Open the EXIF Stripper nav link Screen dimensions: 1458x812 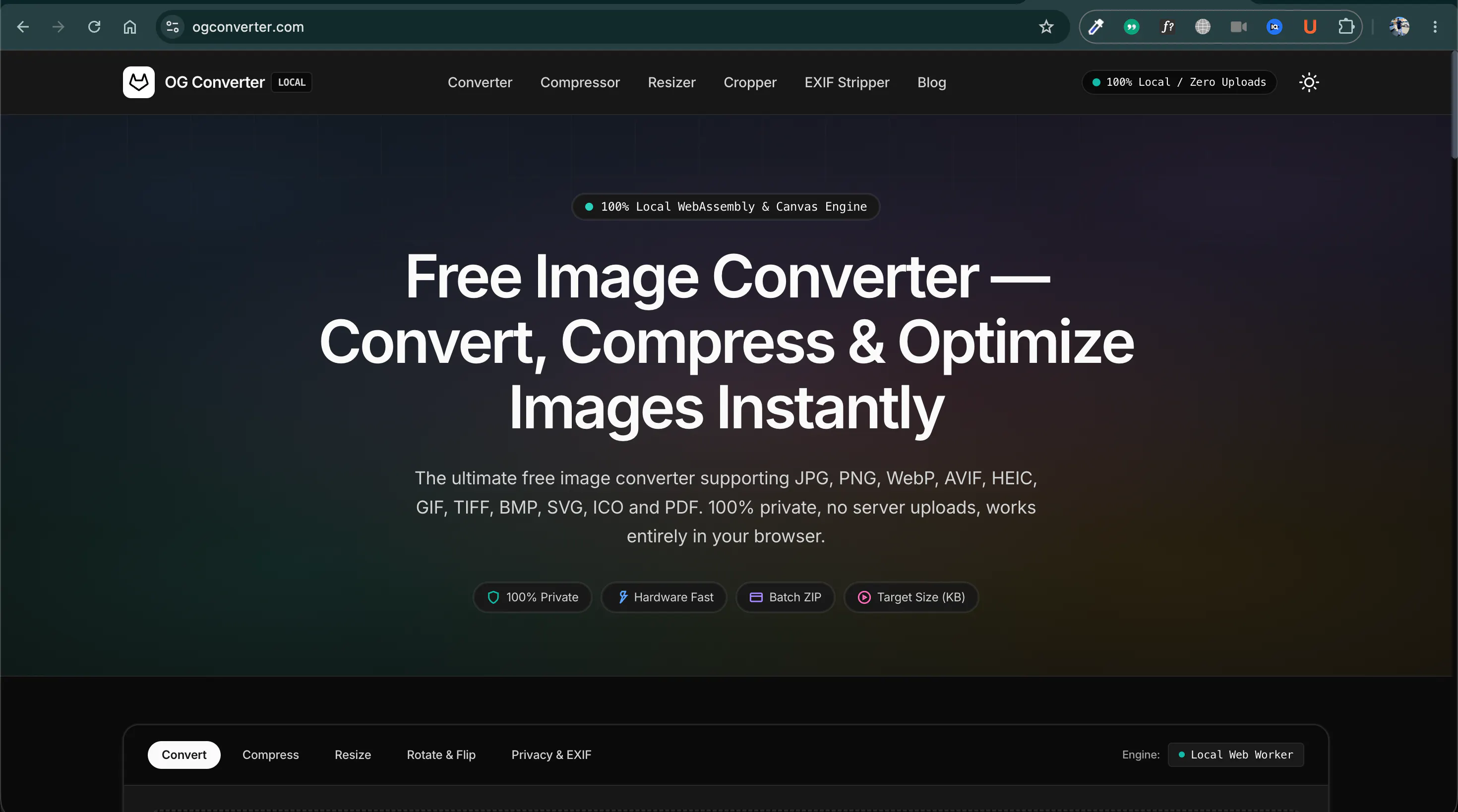tap(847, 82)
